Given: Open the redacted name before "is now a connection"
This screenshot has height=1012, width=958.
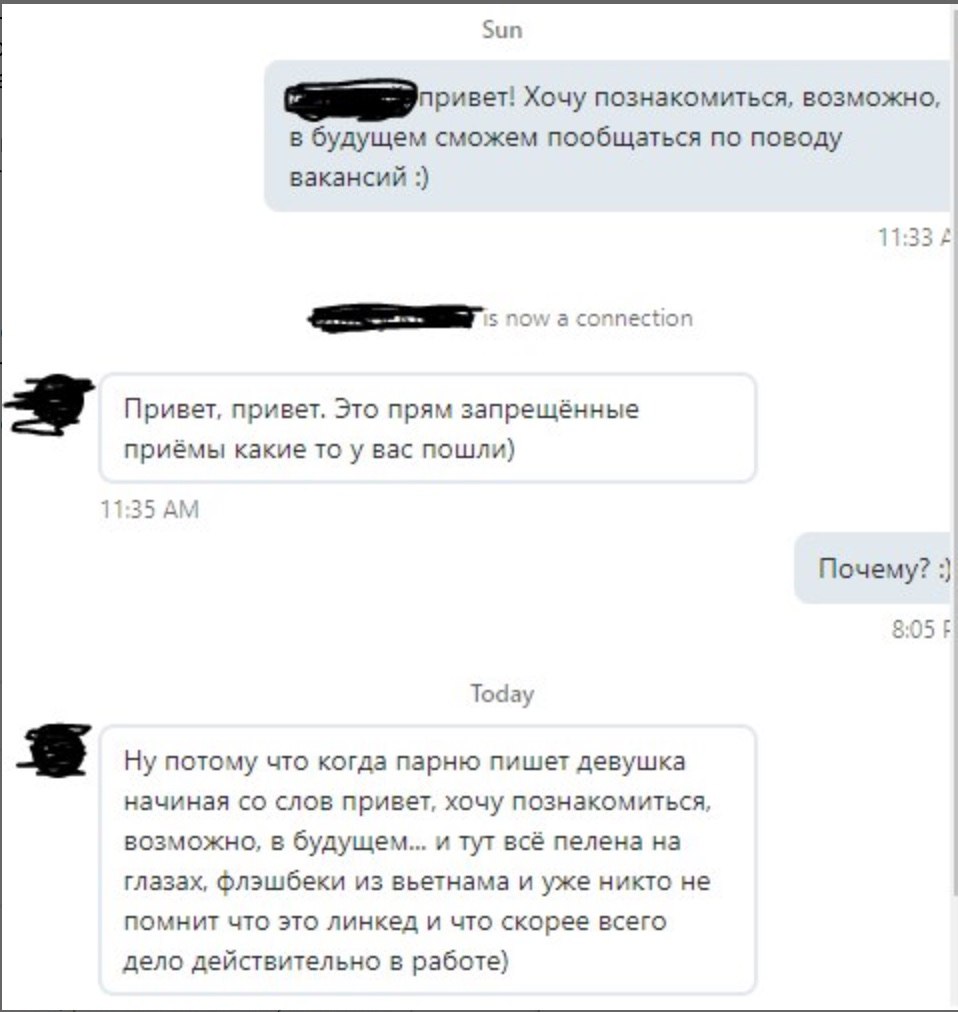Looking at the screenshot, I should pyautogui.click(x=395, y=318).
